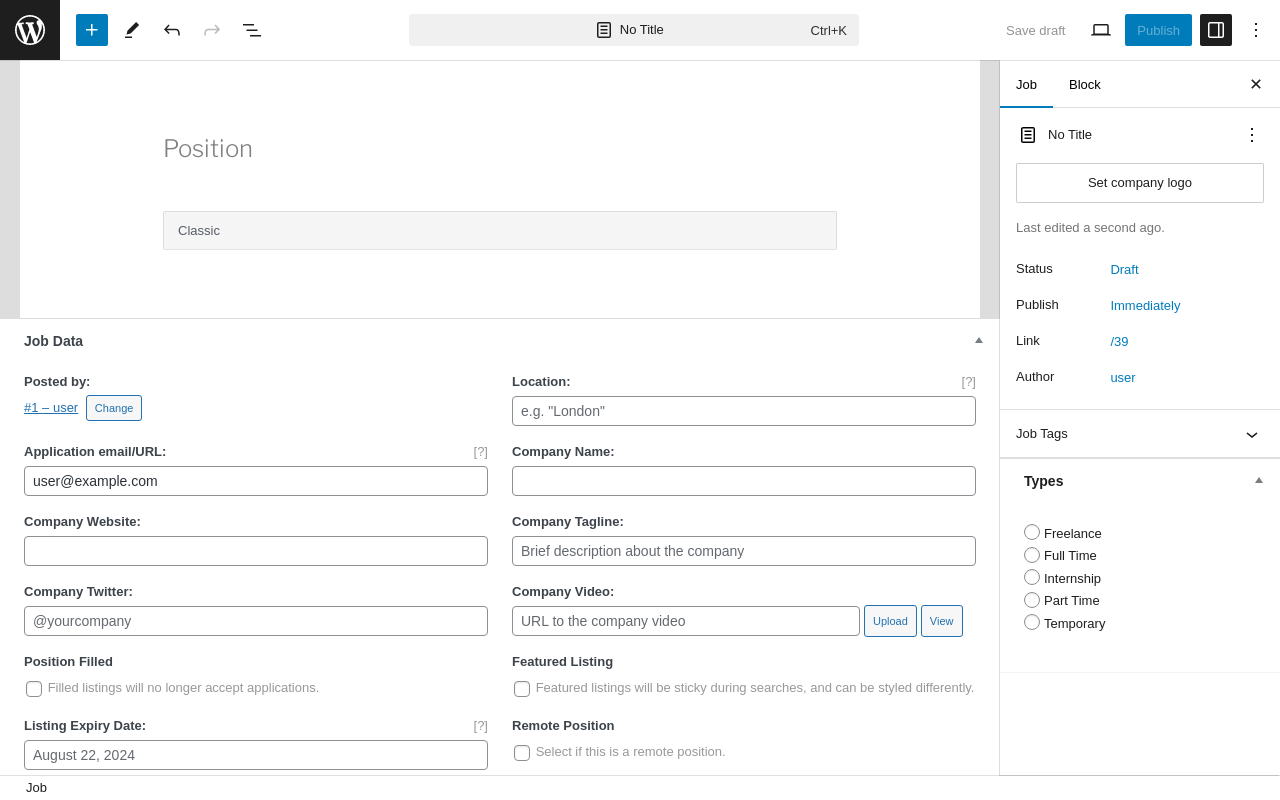Toggle the Settings sidebar panel icon
This screenshot has height=800, width=1280.
1216,30
